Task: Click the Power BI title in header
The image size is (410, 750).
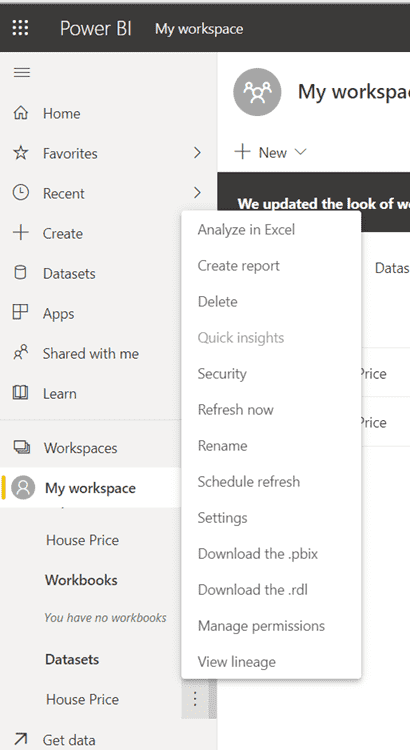Action: click(96, 28)
